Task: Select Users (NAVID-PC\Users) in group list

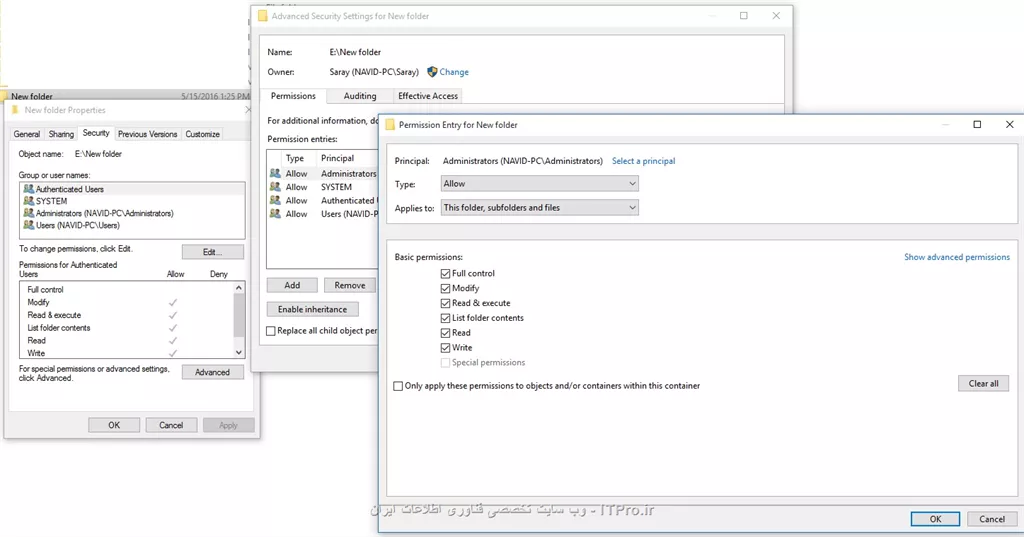Action: click(x=133, y=225)
